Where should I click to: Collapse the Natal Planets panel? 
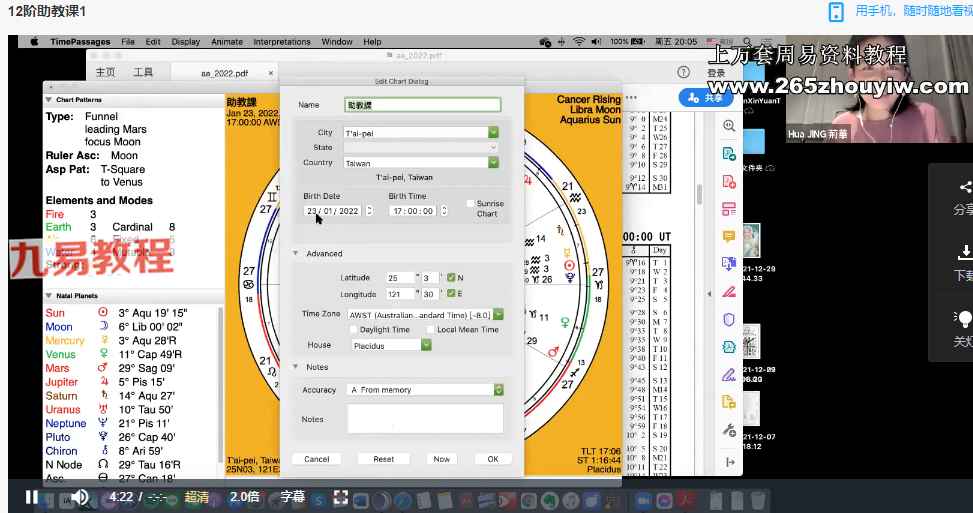[48, 296]
